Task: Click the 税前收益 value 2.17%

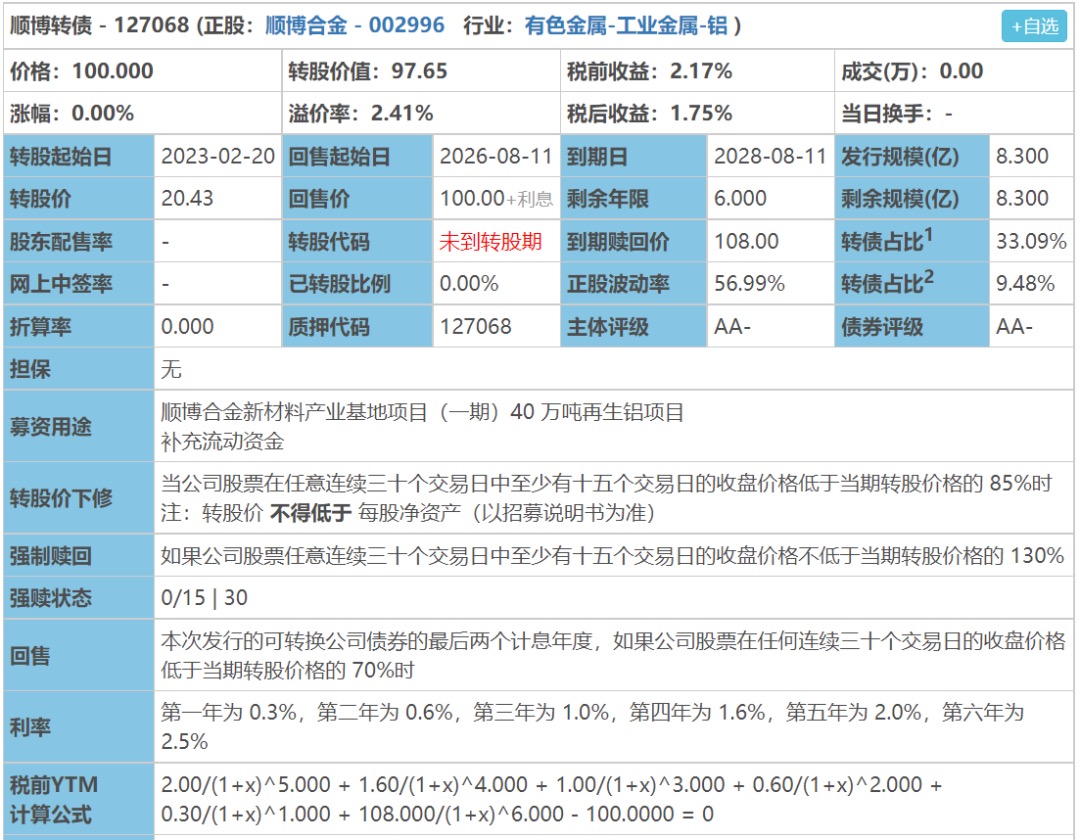Action: (700, 71)
